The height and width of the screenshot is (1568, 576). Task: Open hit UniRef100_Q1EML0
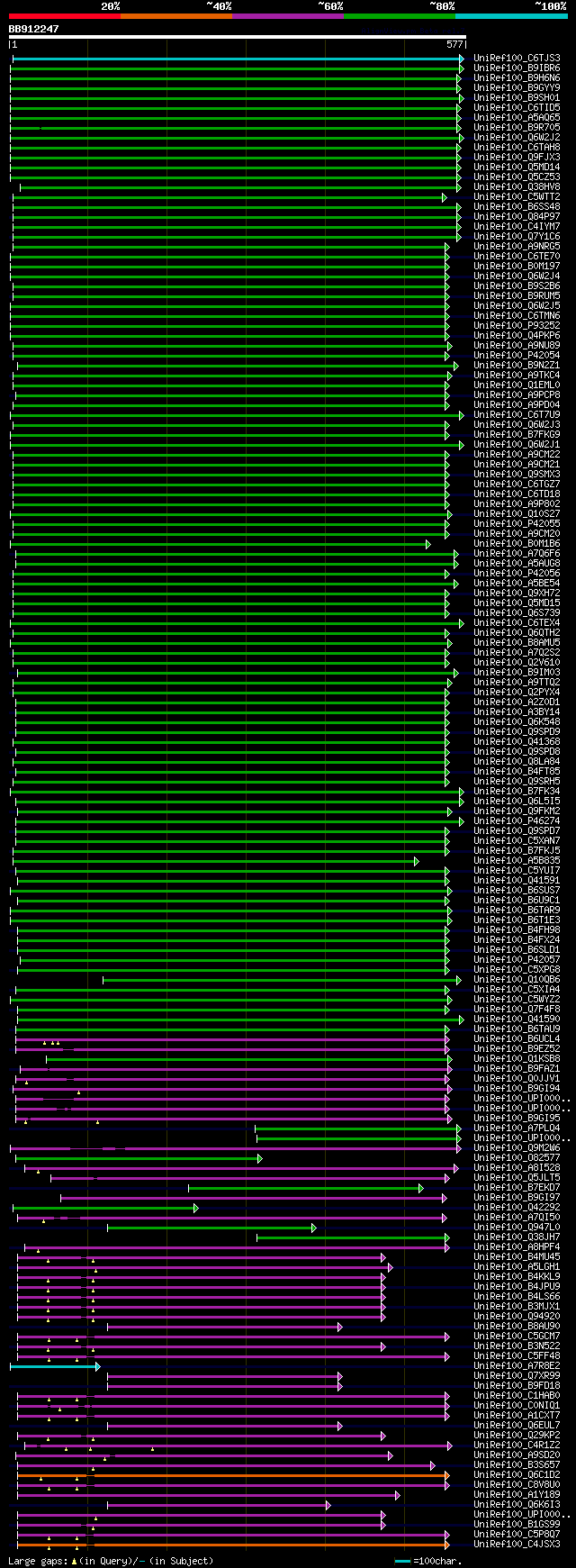point(517,385)
